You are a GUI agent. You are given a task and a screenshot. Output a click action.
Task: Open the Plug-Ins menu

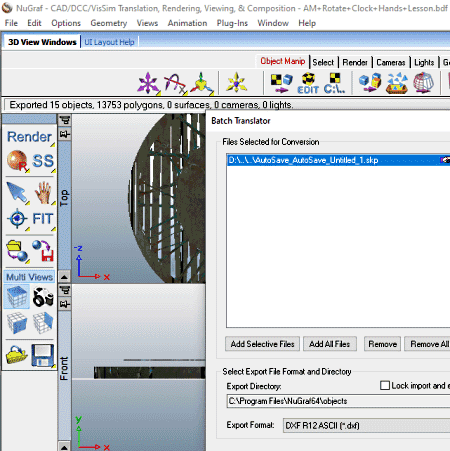tap(232, 23)
